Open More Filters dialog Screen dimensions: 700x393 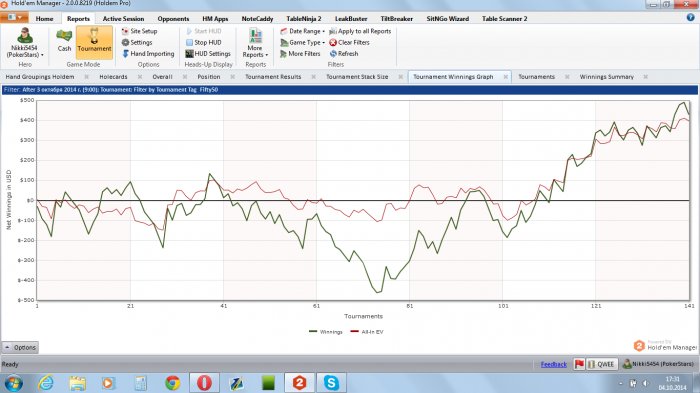click(x=300, y=54)
